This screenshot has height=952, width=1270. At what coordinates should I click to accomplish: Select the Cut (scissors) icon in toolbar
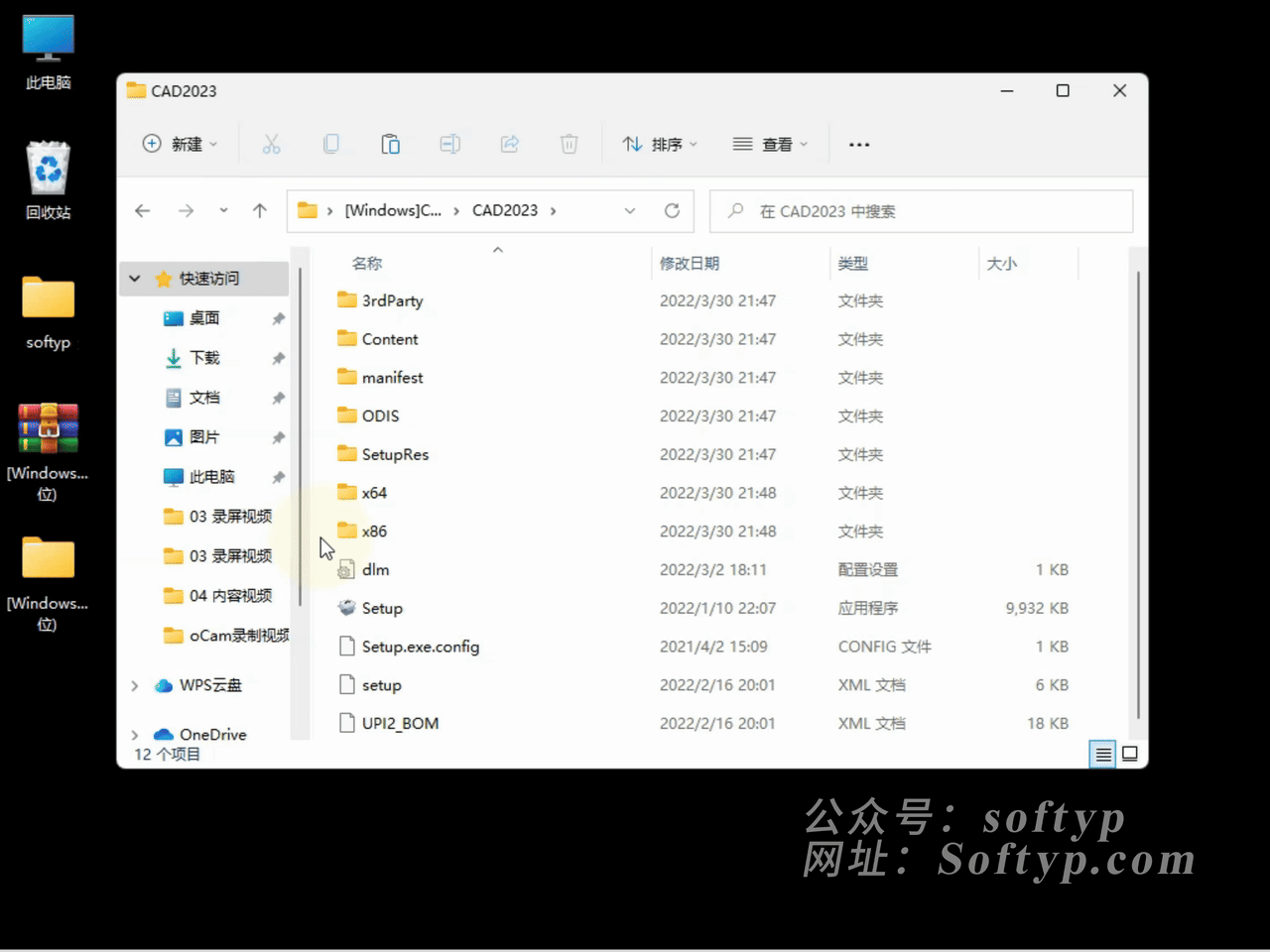tap(272, 144)
